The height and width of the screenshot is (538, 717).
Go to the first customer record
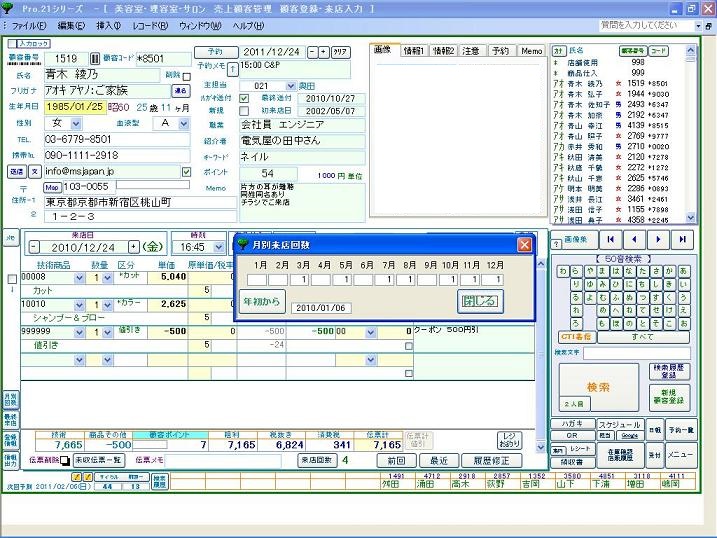[x=610, y=239]
